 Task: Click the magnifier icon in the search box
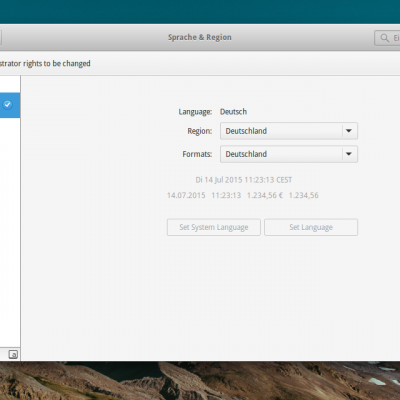[x=384, y=38]
